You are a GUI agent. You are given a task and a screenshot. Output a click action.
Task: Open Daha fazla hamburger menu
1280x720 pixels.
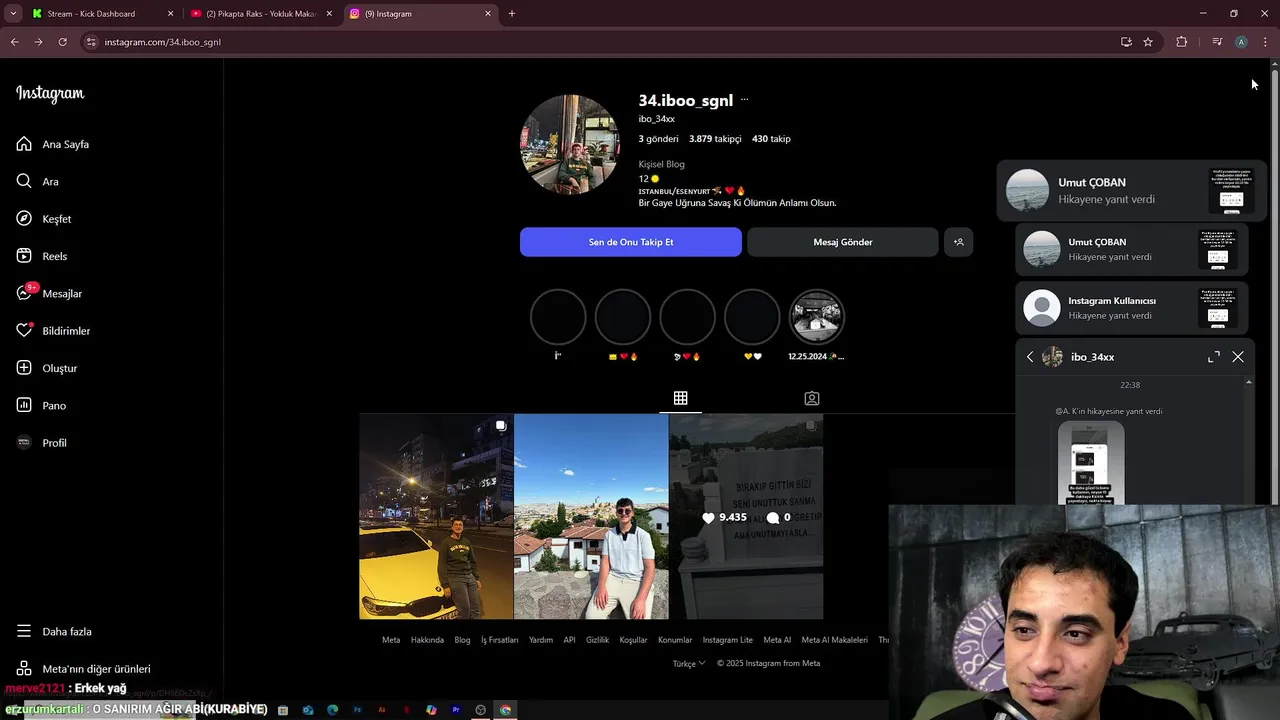(x=24, y=631)
